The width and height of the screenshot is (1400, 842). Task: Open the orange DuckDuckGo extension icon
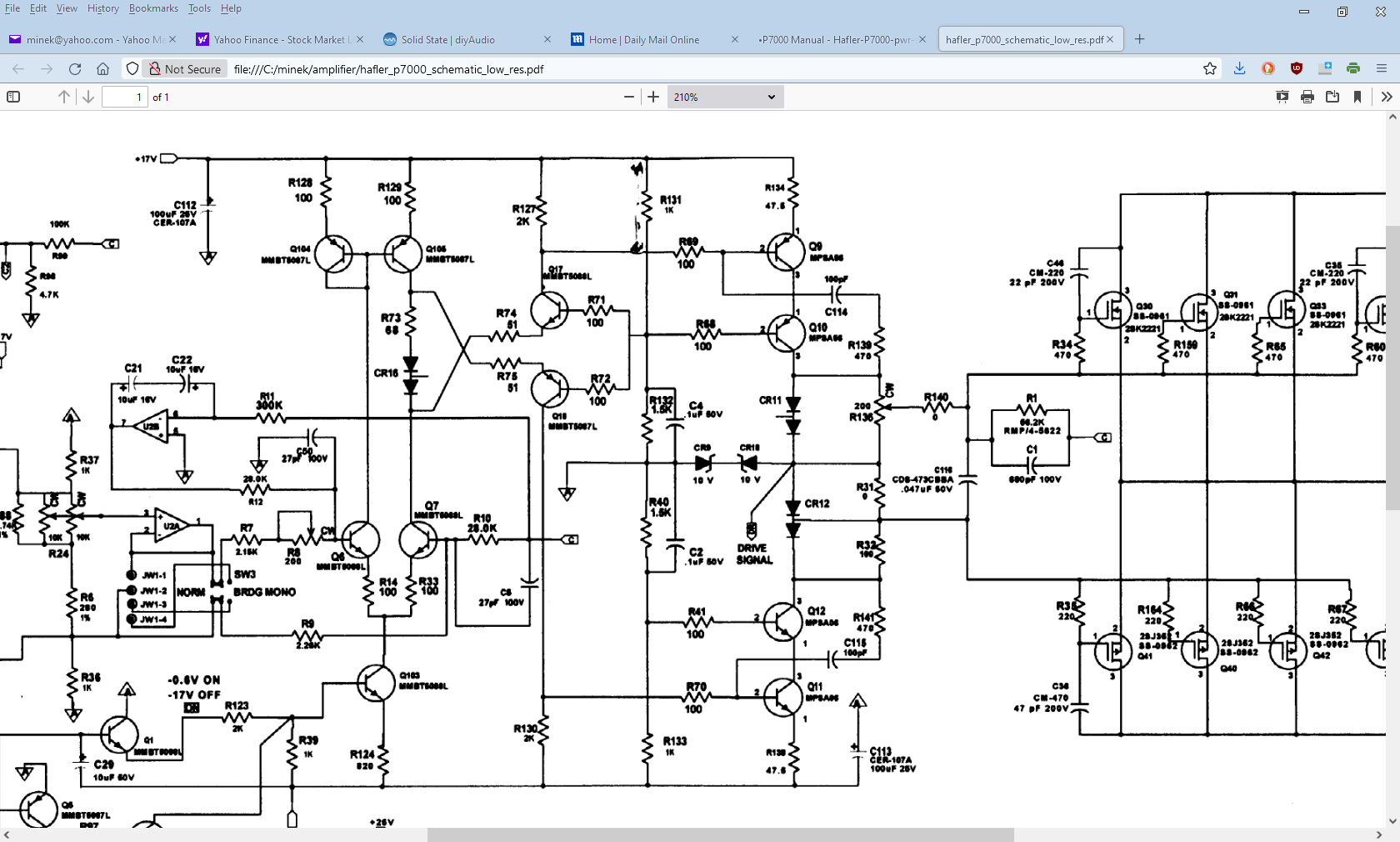click(1268, 69)
